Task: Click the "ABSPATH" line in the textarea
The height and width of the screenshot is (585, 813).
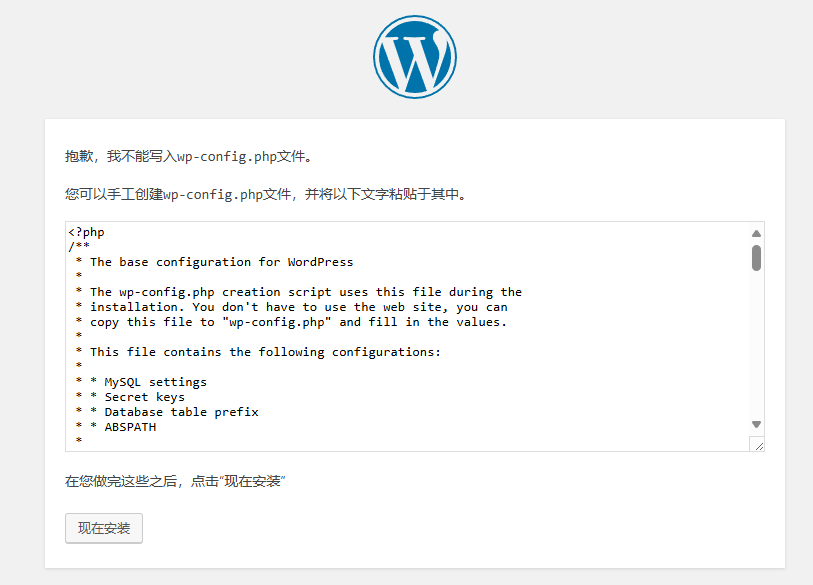Action: coord(130,427)
